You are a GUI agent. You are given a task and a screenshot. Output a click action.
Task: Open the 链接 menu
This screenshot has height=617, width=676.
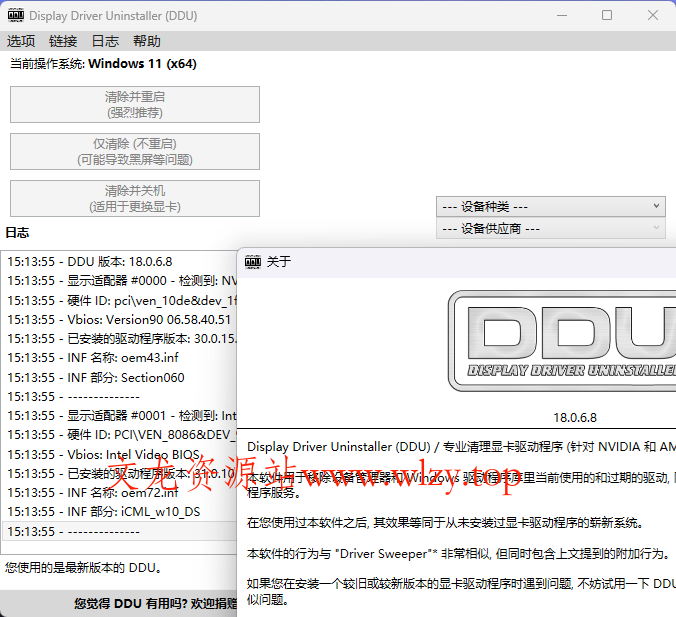63,41
